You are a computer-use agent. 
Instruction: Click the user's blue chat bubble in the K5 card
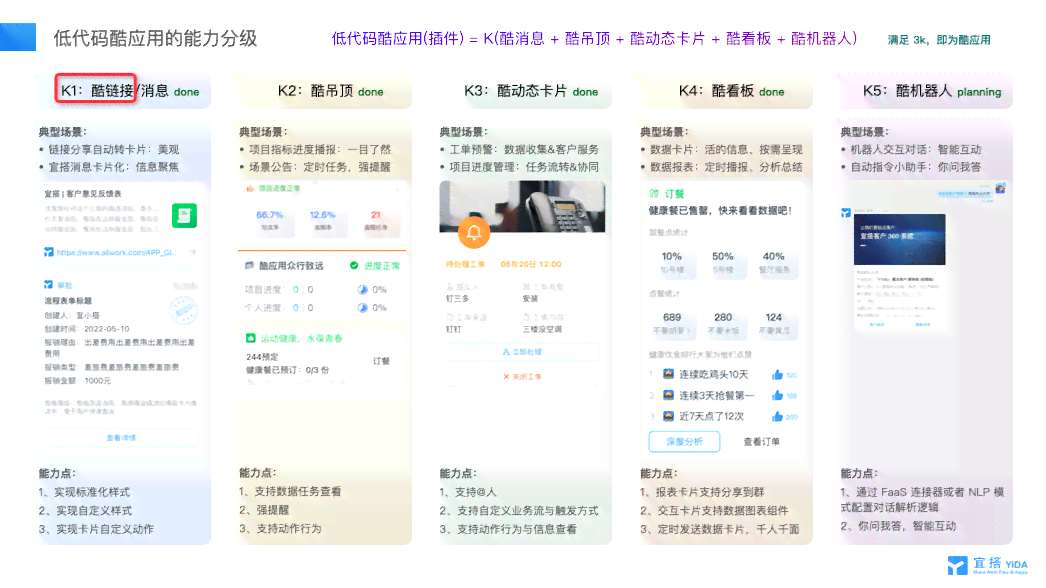coord(964,194)
